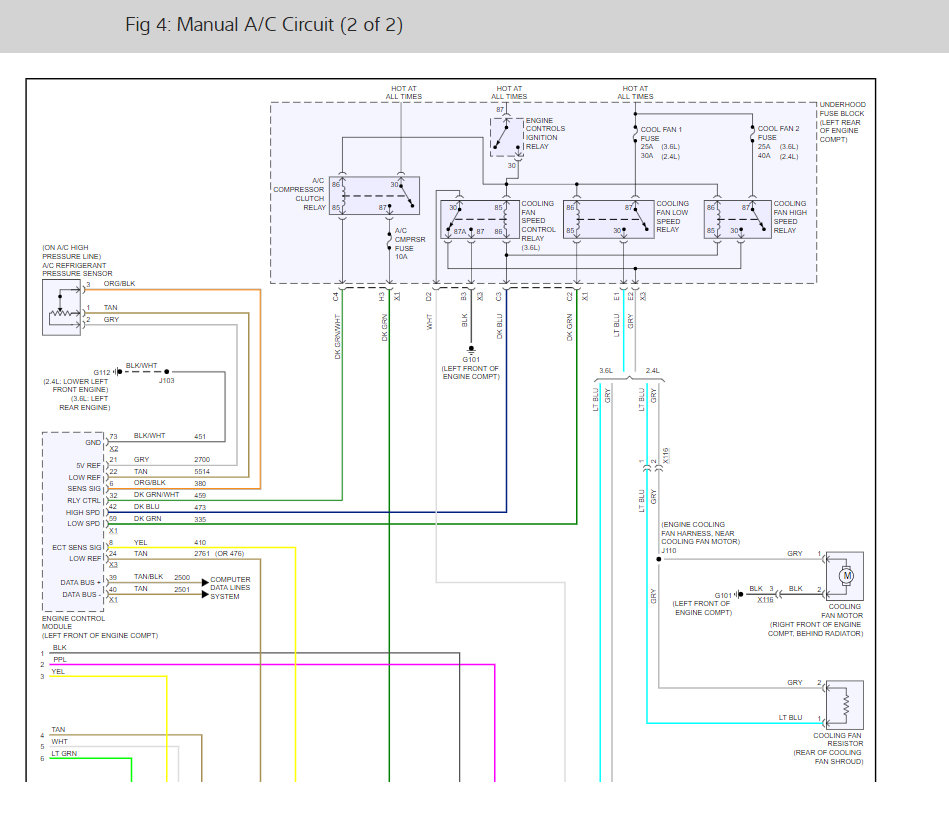This screenshot has width=949, height=821.
Task: Click the "B3" connector pin label
Action: (464, 296)
